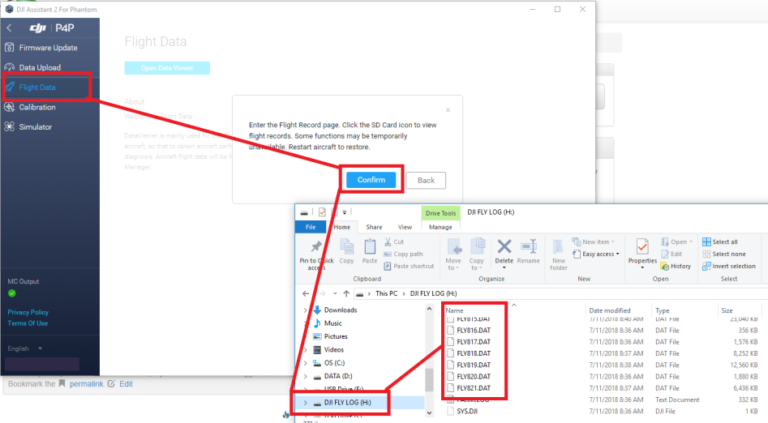
Task: Close the Flight Record dialog
Action: coord(448,110)
